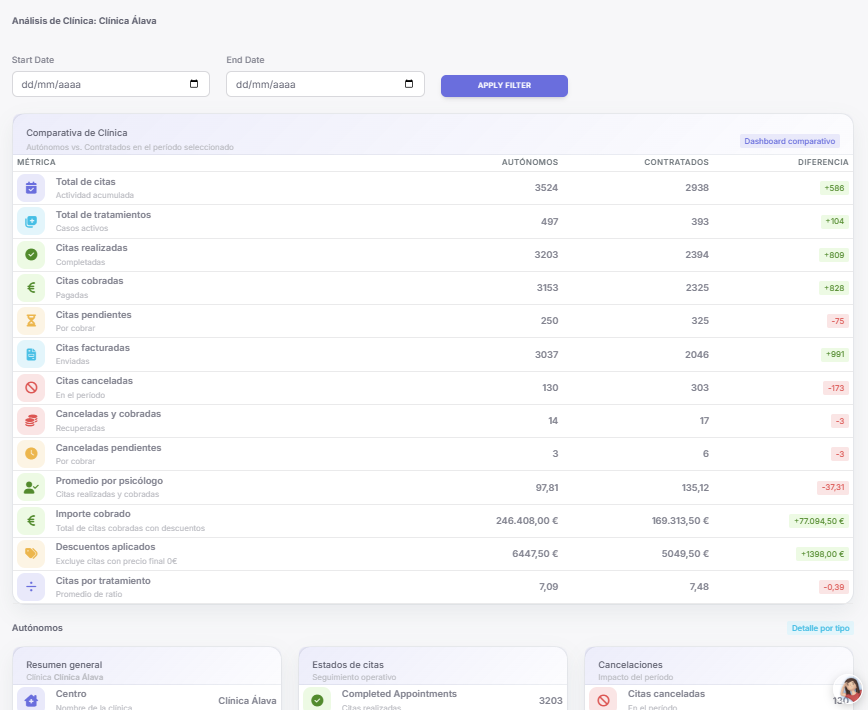Click the division icon for Citas por tratamiento
This screenshot has width=868, height=710.
(x=31, y=586)
